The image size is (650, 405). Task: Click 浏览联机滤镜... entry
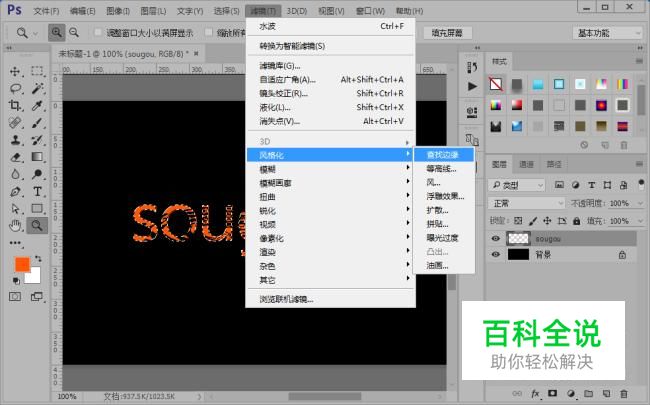pos(330,299)
